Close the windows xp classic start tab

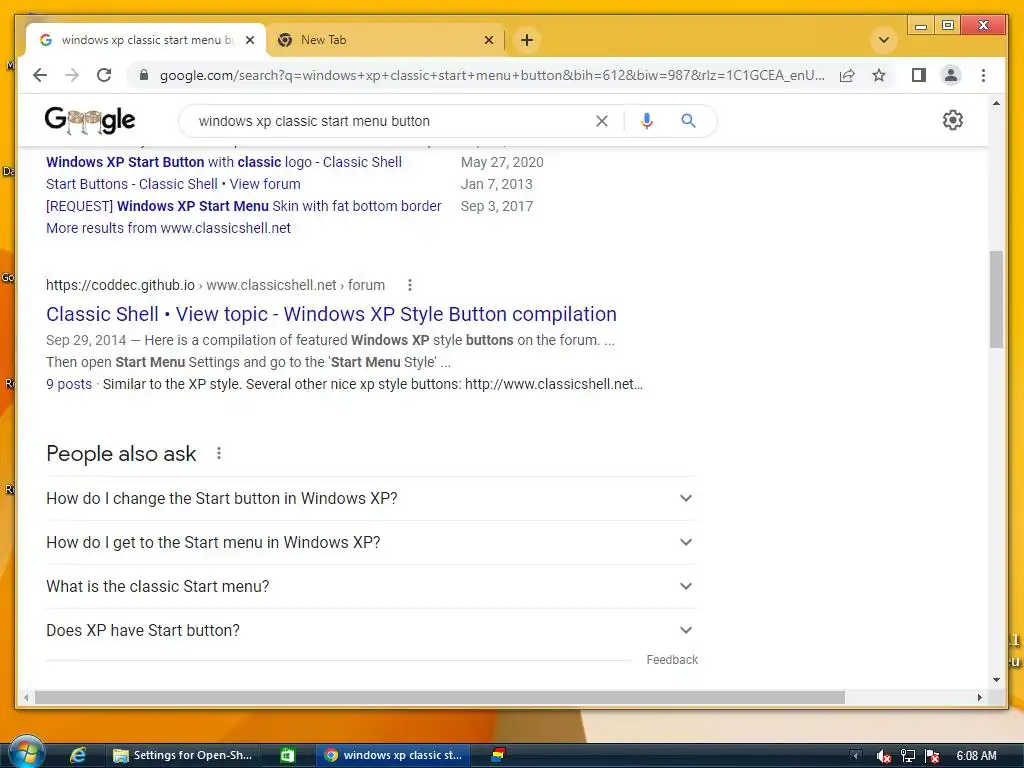[249, 40]
